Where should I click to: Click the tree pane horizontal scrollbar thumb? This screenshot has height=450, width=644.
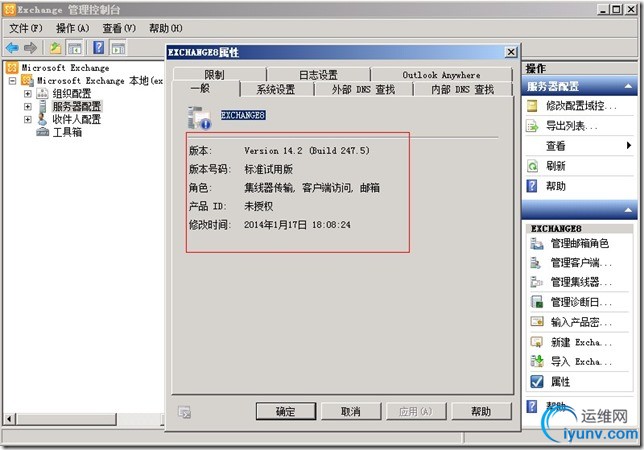pos(66,419)
